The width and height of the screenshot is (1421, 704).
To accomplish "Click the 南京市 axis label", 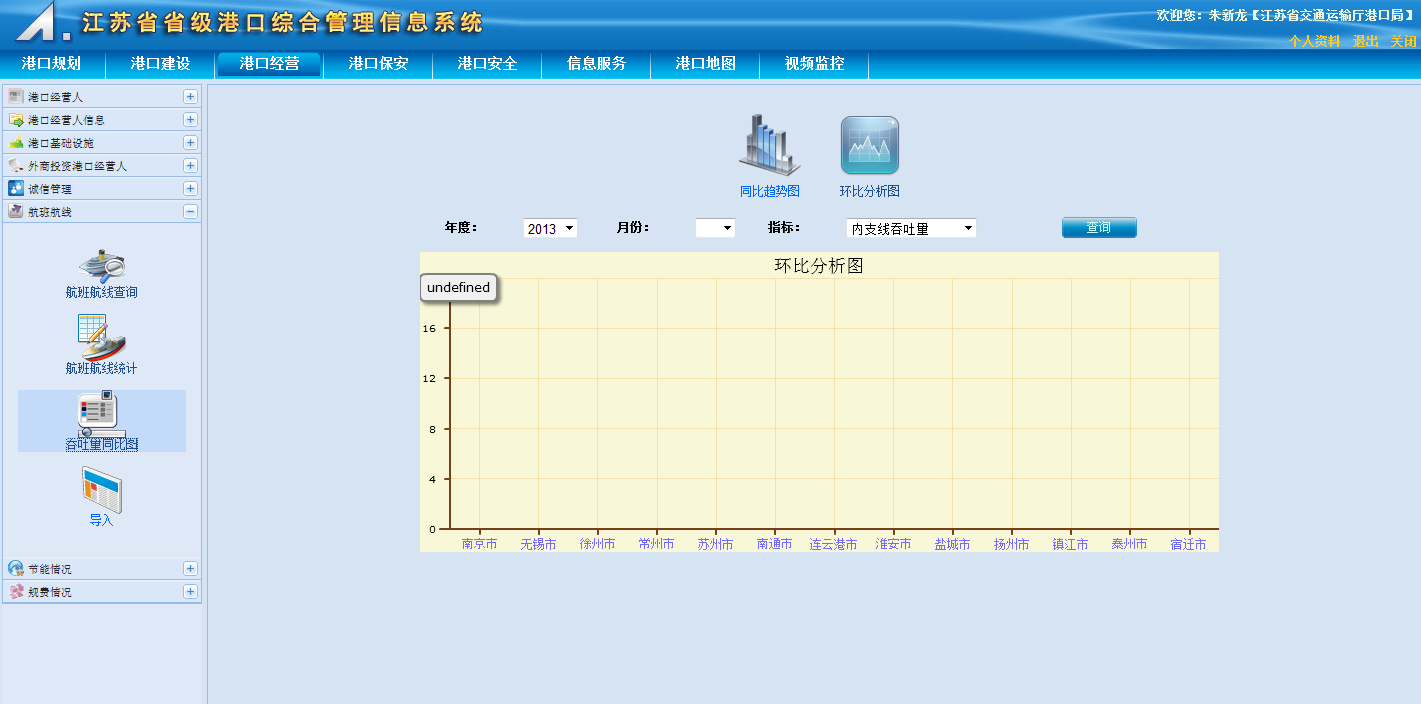I will point(479,544).
